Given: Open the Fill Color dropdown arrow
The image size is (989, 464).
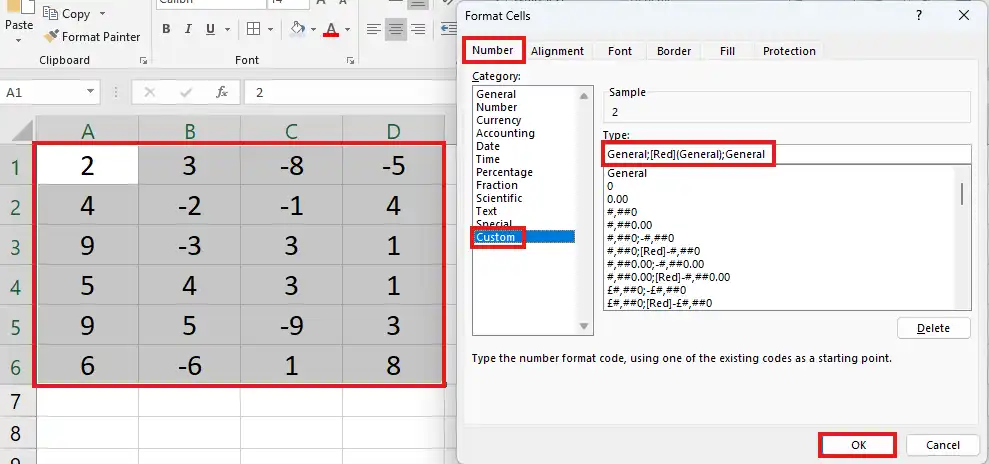Looking at the screenshot, I should 313,29.
